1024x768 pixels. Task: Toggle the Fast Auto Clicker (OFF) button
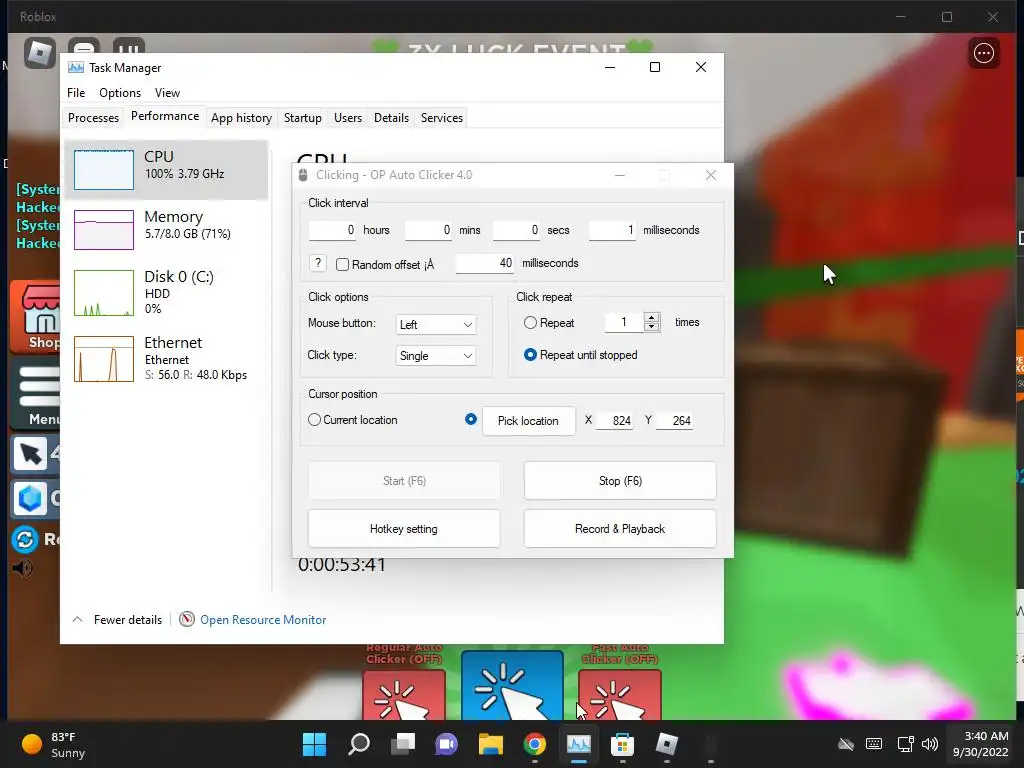620,694
